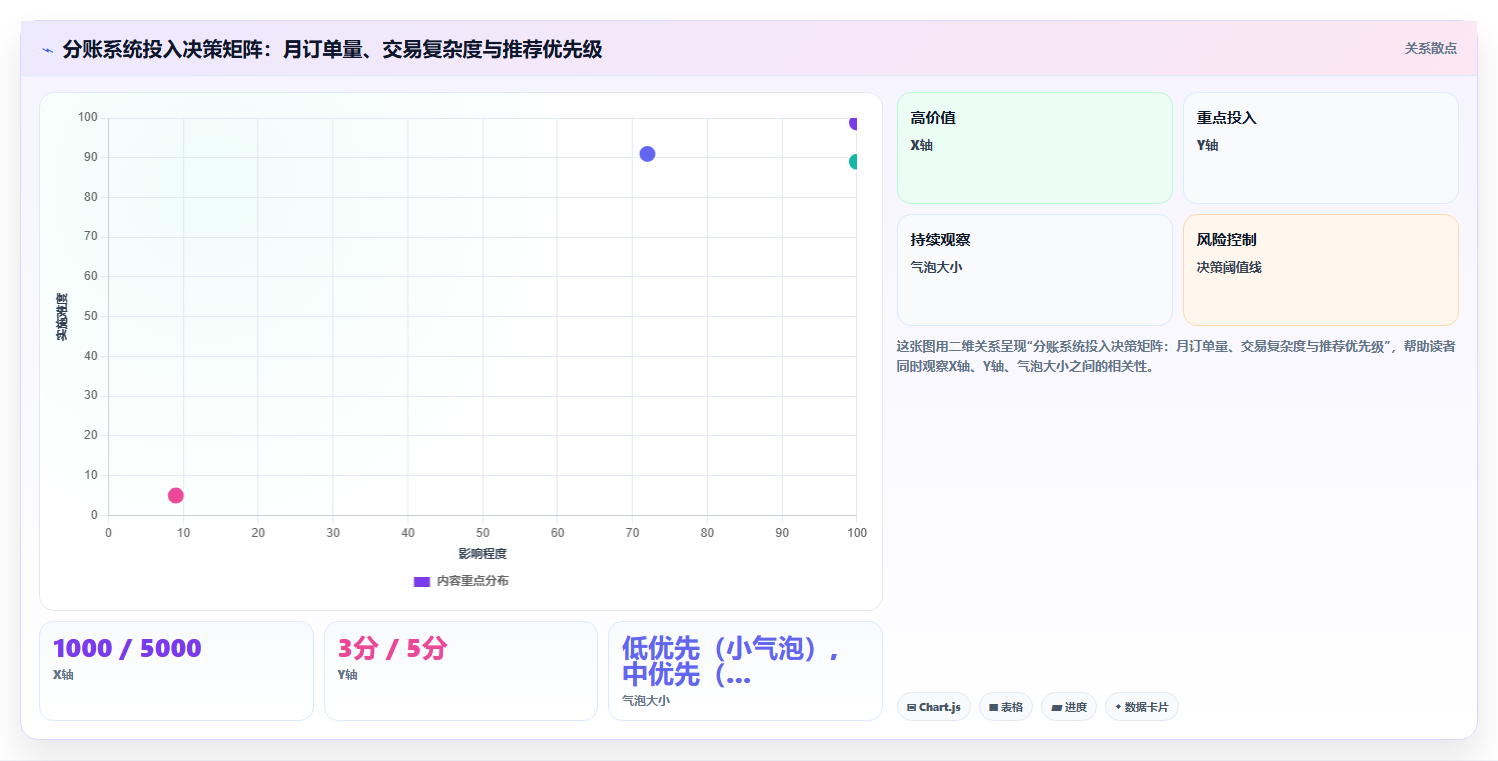
Task: Open the 重点投入 quadrant card
Action: click(x=1321, y=148)
